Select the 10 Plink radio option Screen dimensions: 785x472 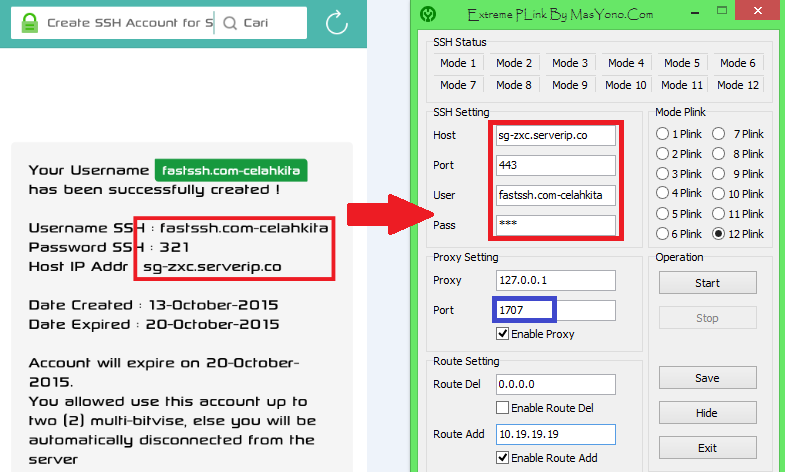(718, 194)
